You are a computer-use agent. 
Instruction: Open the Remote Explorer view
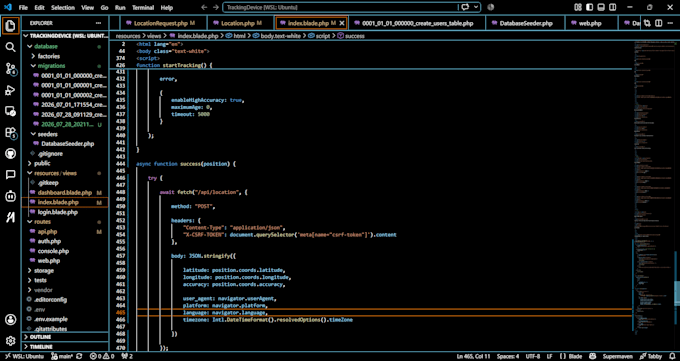pos(10,112)
